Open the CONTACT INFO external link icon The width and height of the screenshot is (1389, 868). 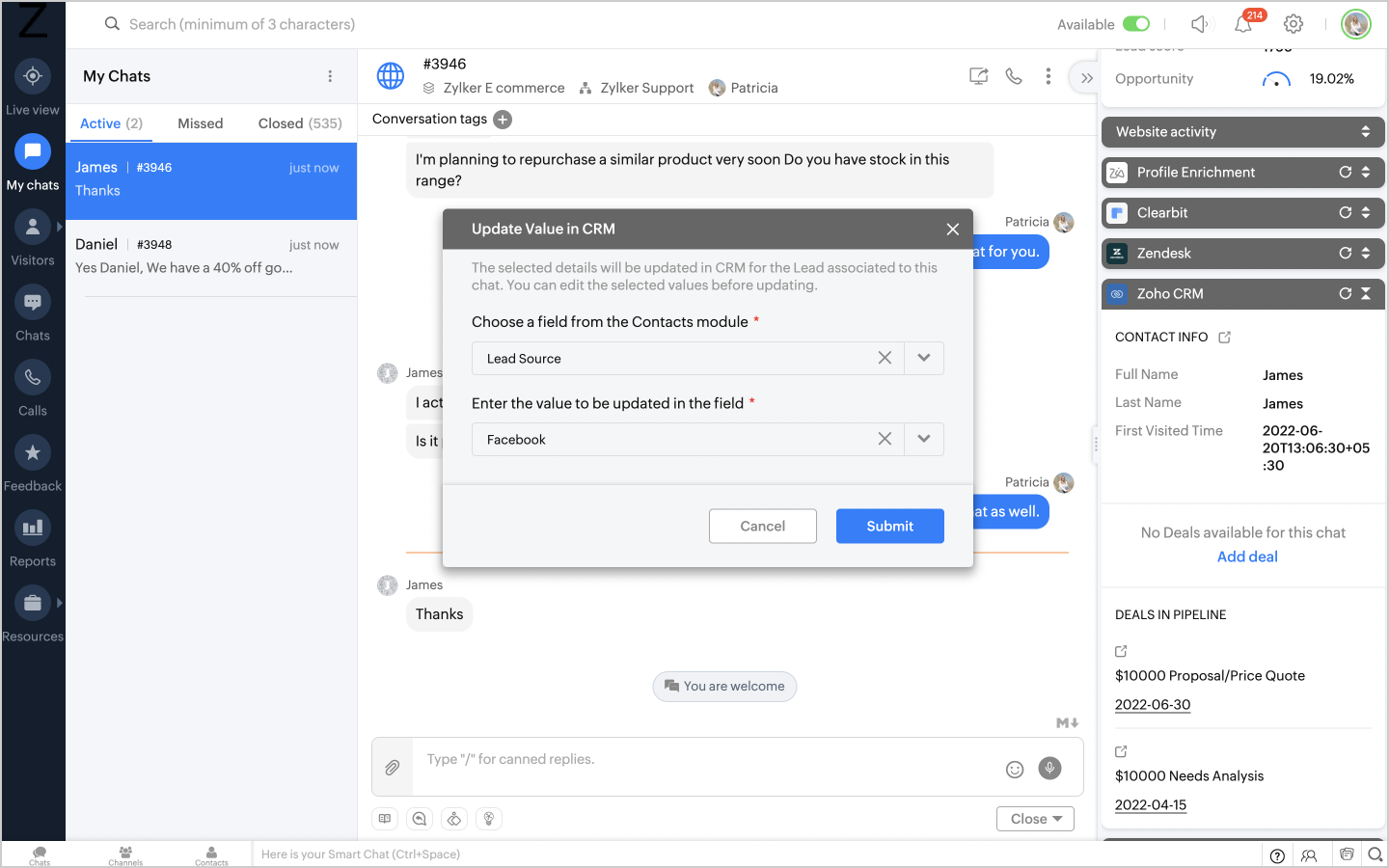click(x=1225, y=338)
